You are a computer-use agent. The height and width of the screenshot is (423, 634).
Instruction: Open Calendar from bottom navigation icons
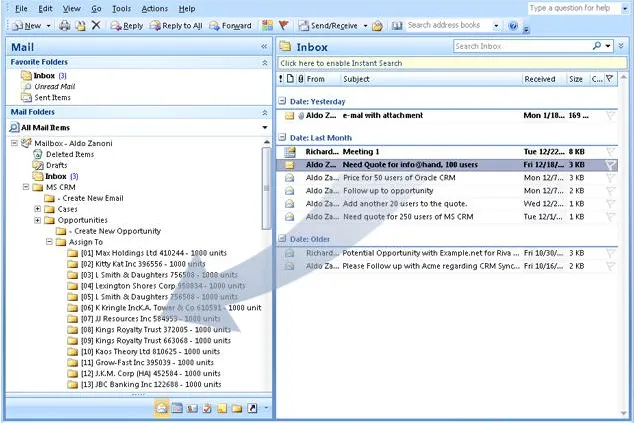point(177,408)
